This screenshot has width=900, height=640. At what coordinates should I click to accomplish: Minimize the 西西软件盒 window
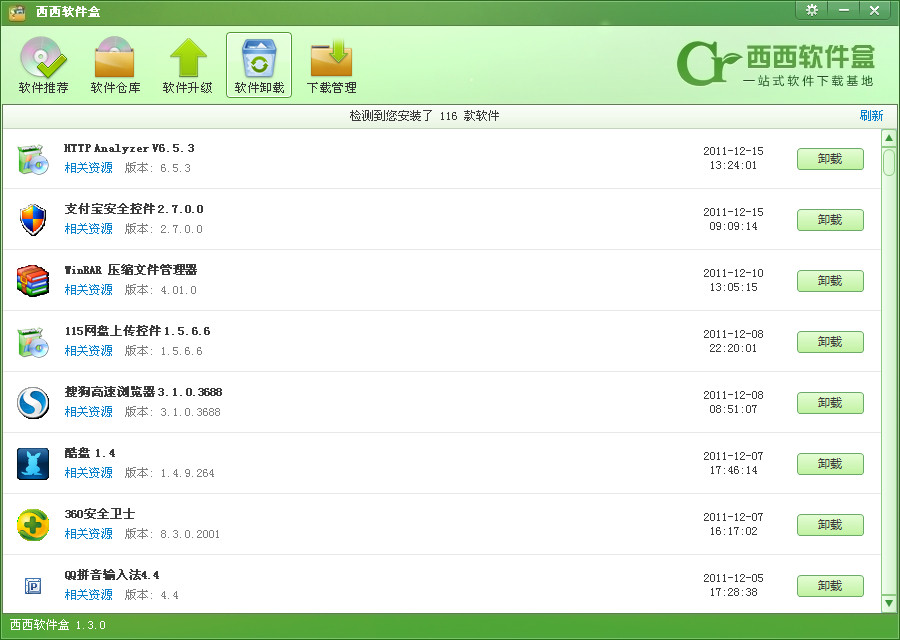point(844,10)
